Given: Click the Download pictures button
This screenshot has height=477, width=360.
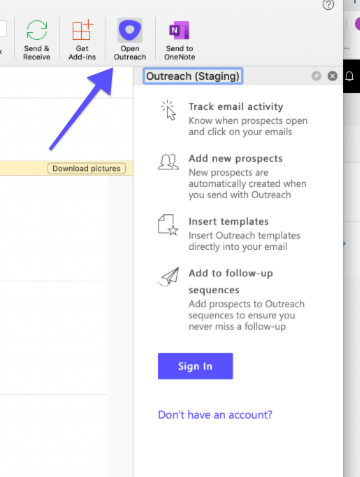Looking at the screenshot, I should click(x=86, y=168).
